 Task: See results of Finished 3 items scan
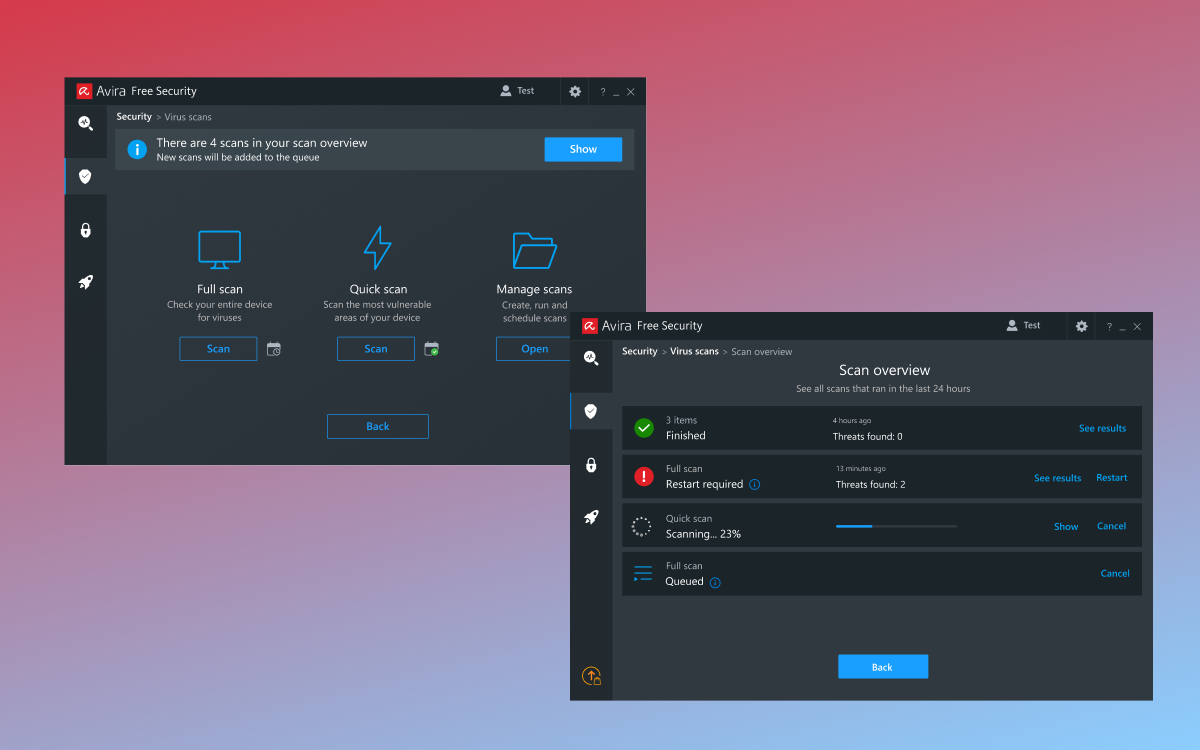tap(1102, 428)
